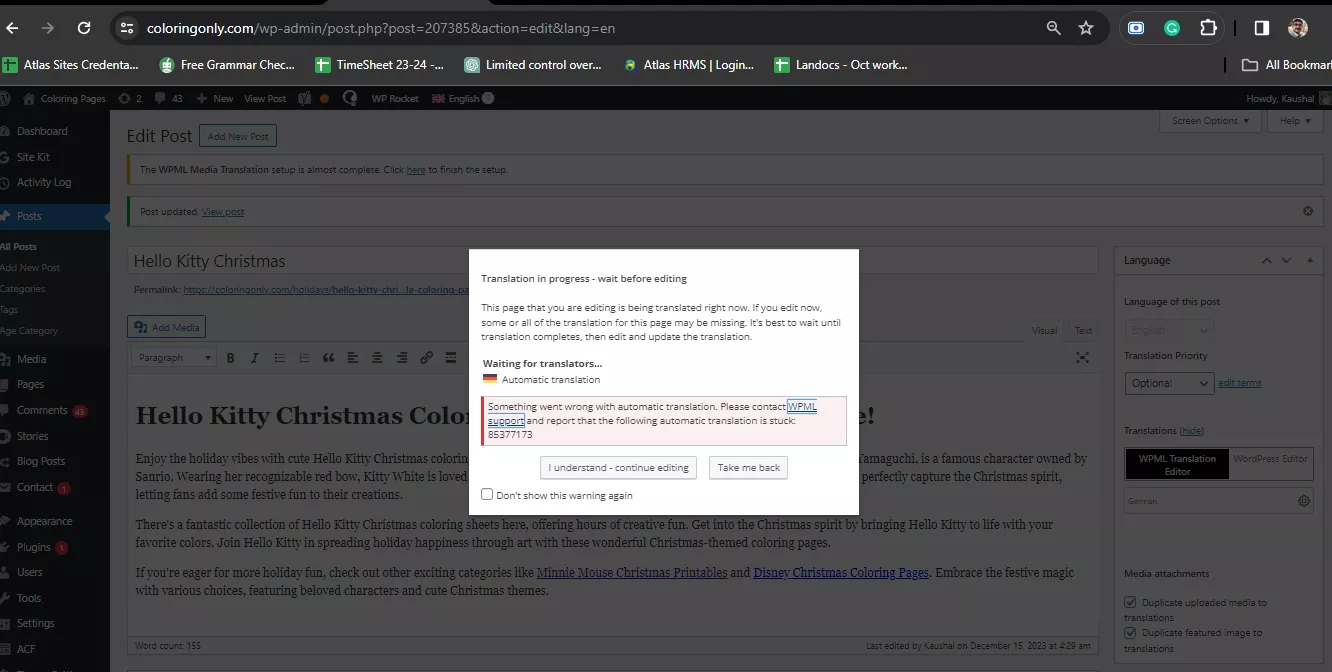Click I understand - continue editing
The height and width of the screenshot is (672, 1332).
(x=619, y=468)
